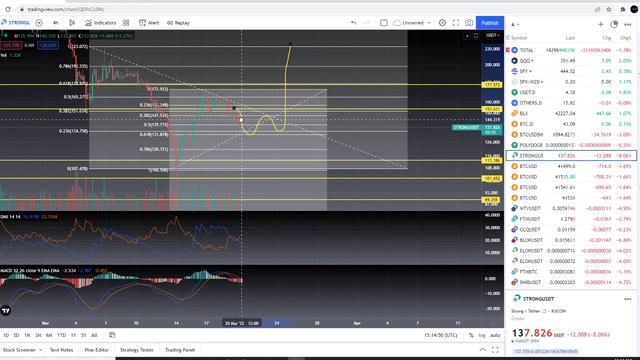Sort the watchlist by the Symbol column header
Image resolution: width=640 pixels, height=360 pixels.
(519, 38)
